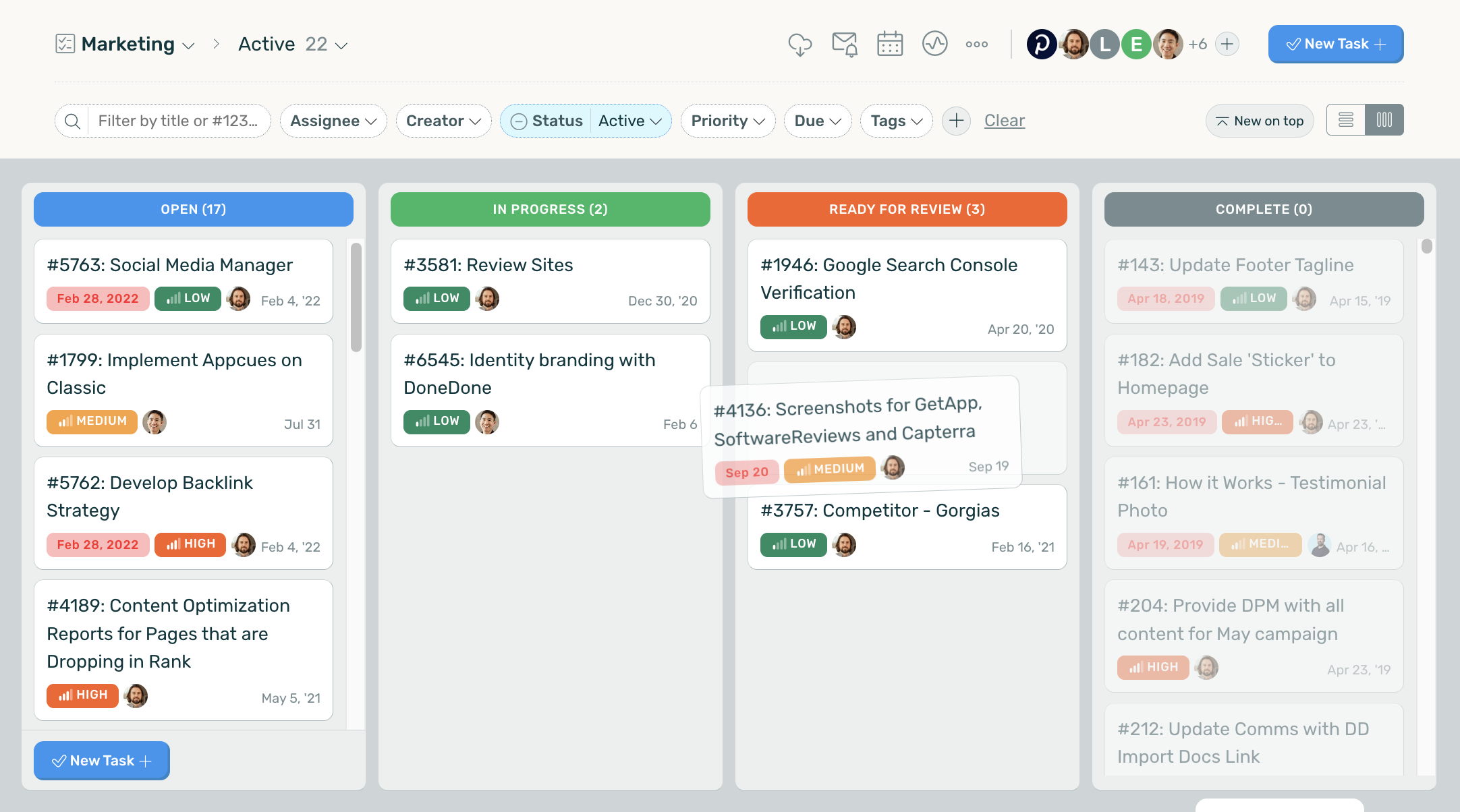The width and height of the screenshot is (1460, 812).
Task: Click the search magnifier in the filter bar
Action: (x=73, y=121)
